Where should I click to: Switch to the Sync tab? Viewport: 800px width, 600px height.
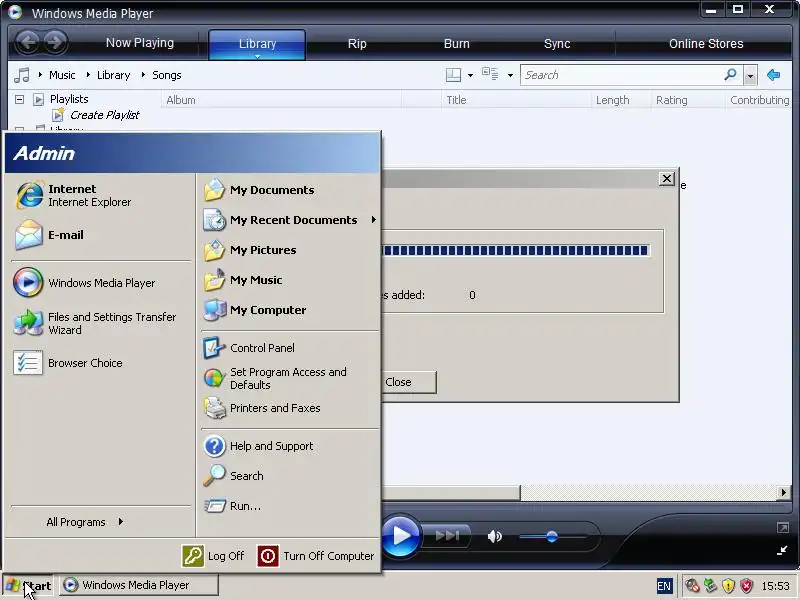(x=557, y=44)
